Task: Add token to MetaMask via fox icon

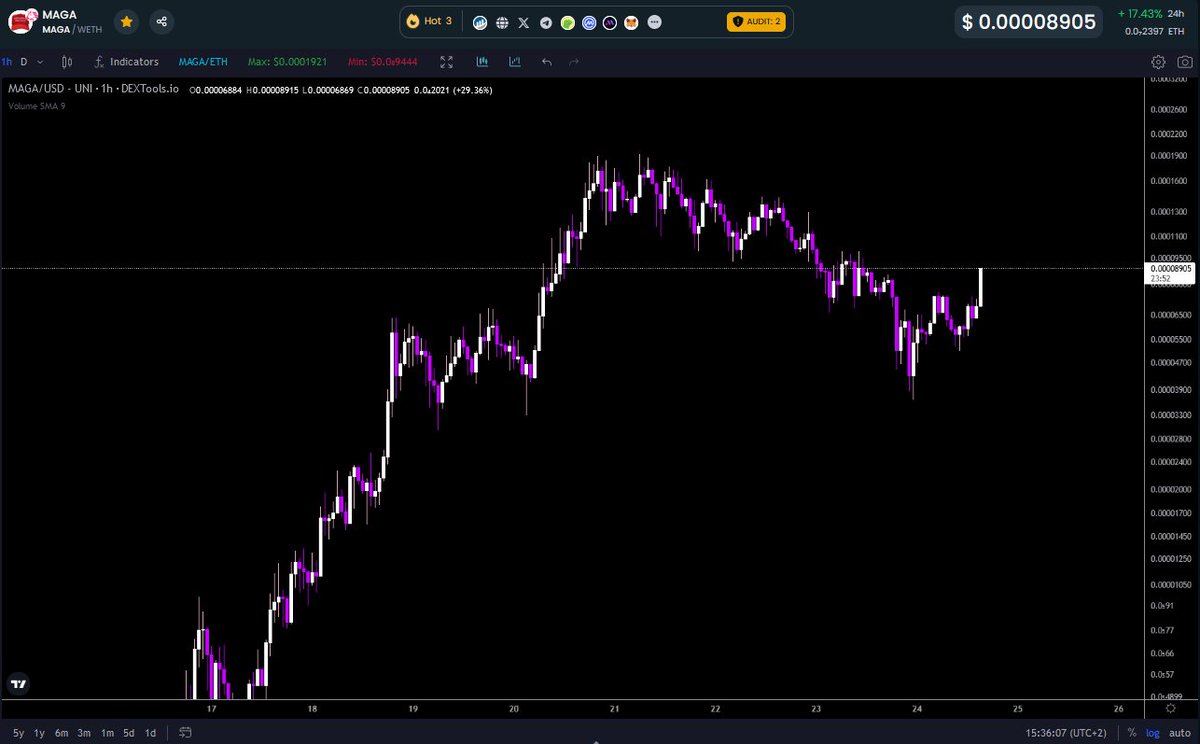Action: coord(633,22)
